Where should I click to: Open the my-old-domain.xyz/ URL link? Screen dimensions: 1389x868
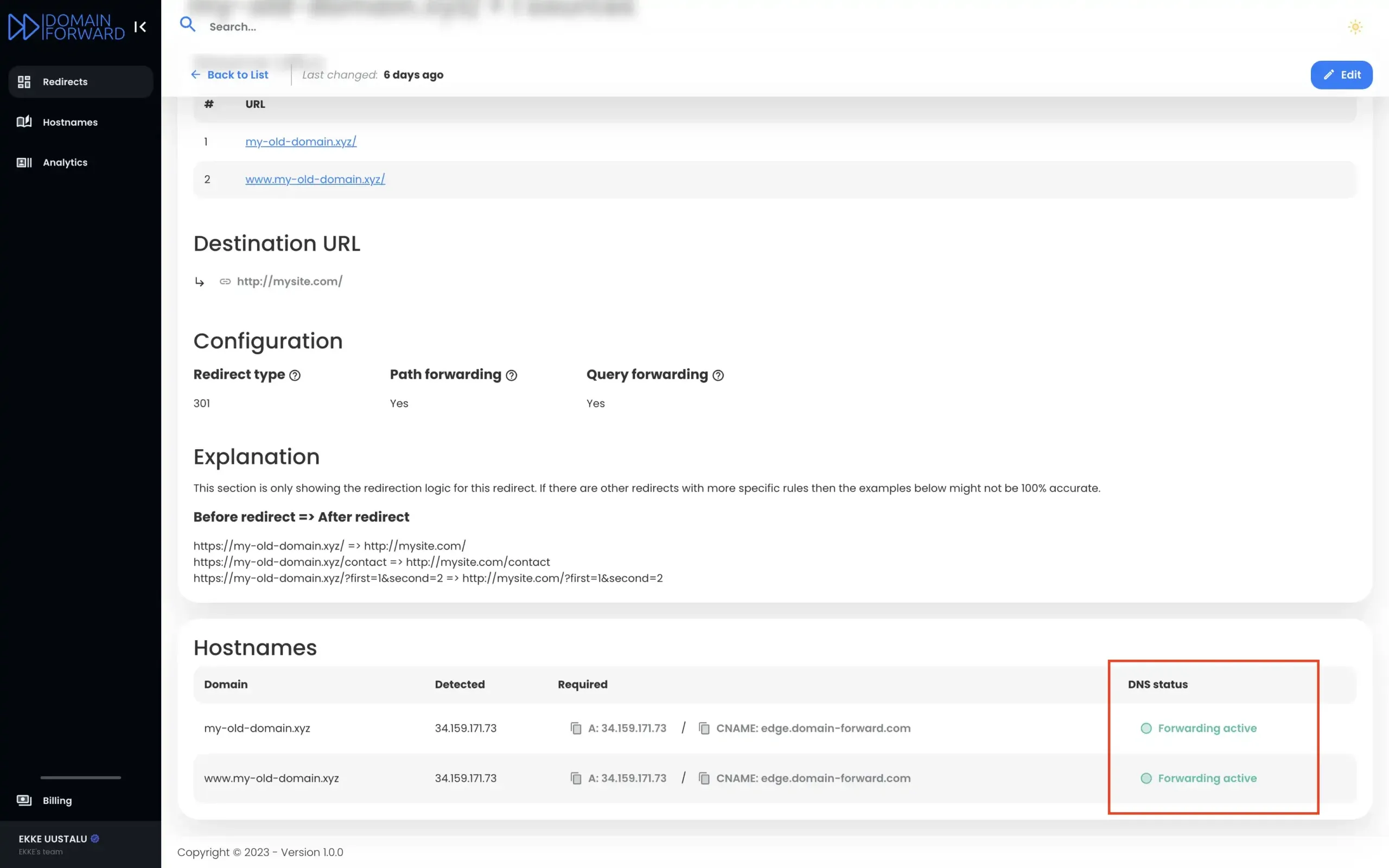click(x=300, y=141)
